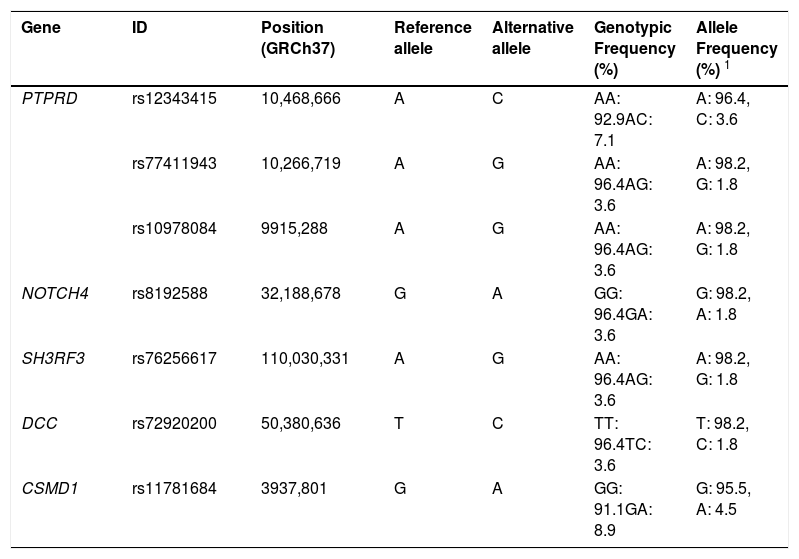
Task: Select the SH3RF3 gene name
Action: tap(53, 358)
